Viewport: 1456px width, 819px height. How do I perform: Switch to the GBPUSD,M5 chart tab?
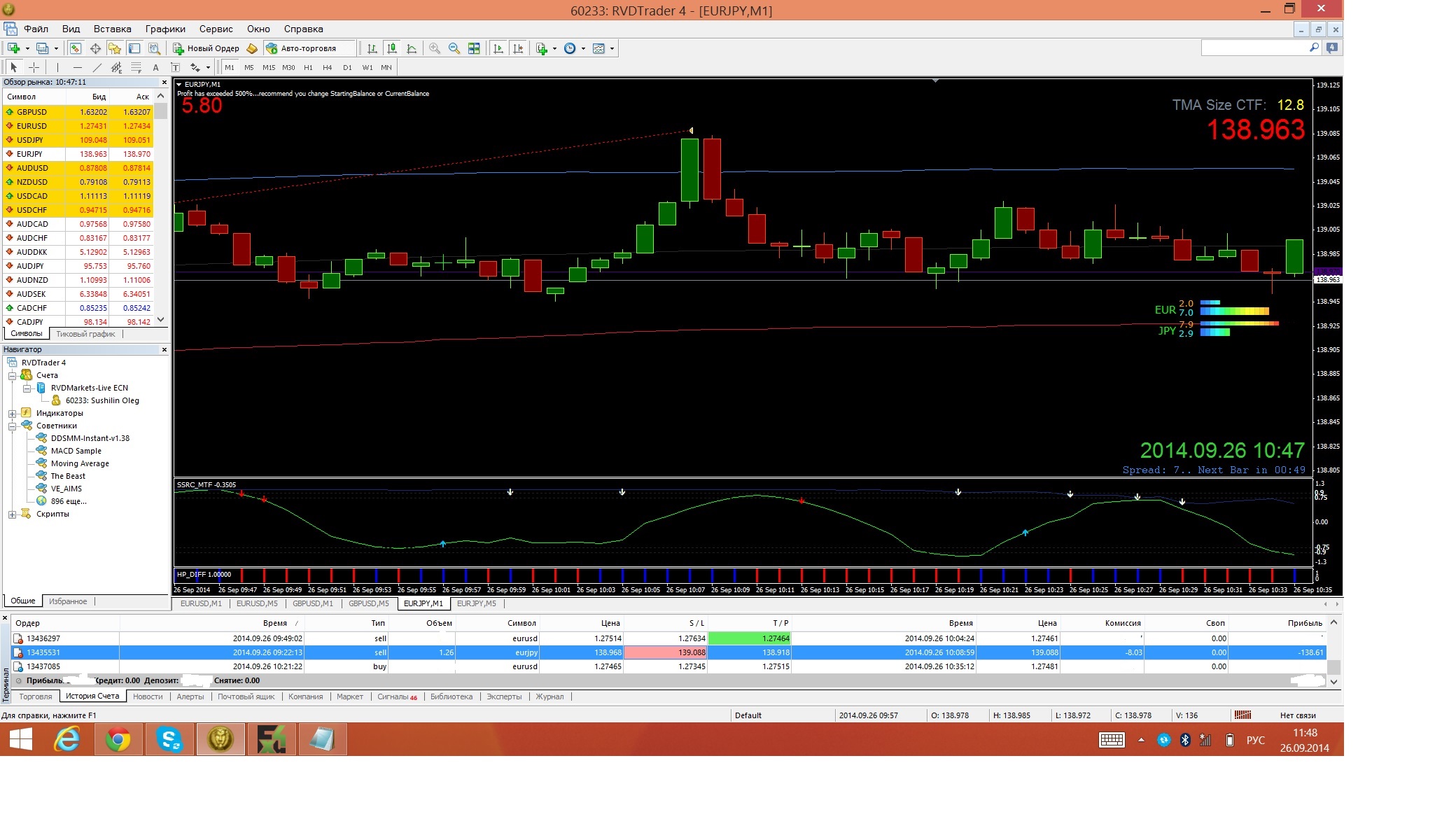coord(369,603)
